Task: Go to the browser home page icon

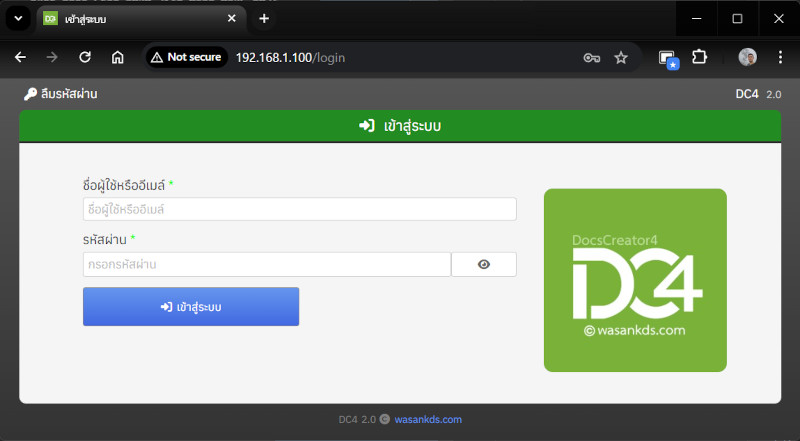Action: pos(117,57)
